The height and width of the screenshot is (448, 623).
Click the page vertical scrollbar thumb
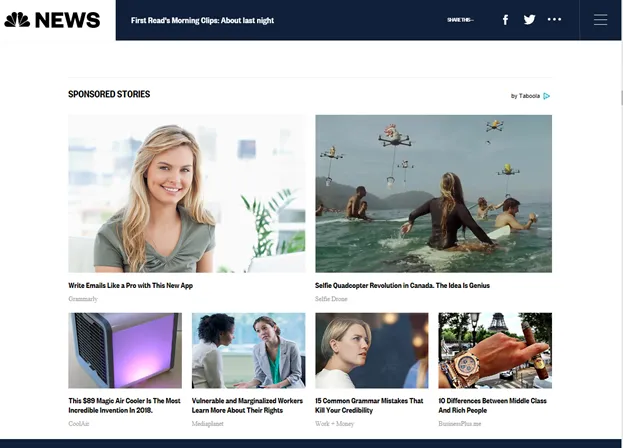coord(622,98)
